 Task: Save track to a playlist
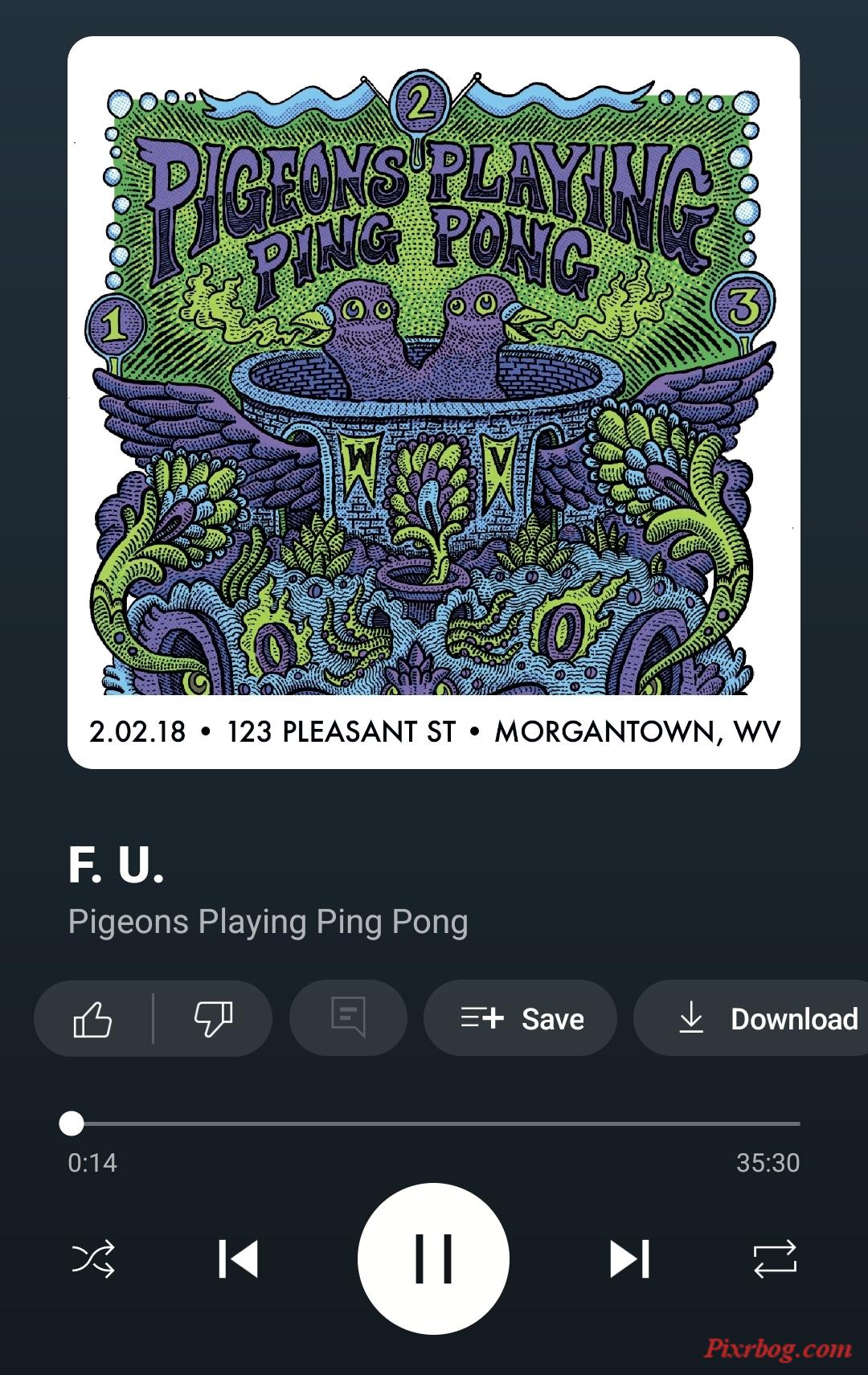(520, 1018)
